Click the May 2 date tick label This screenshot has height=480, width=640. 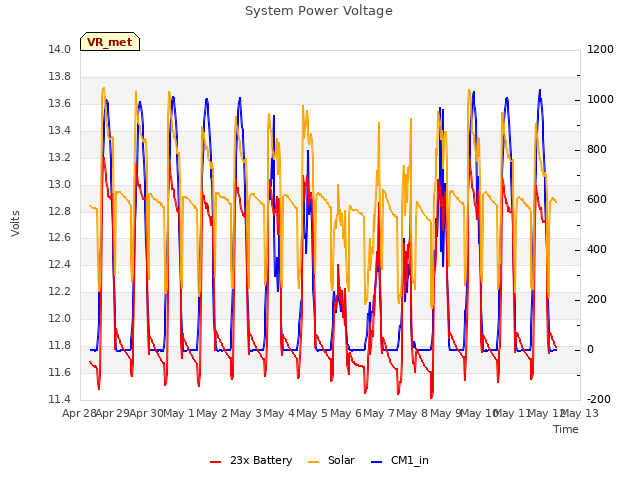click(x=212, y=413)
